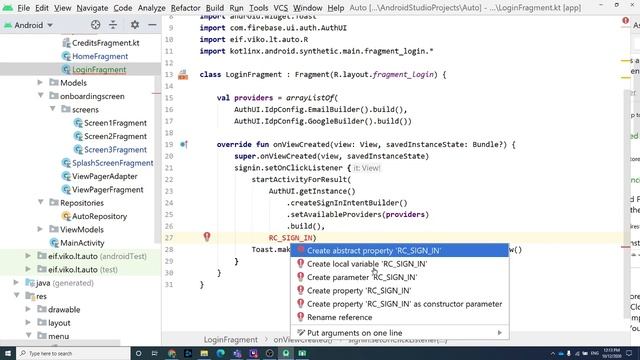The width and height of the screenshot is (640, 360).
Task: Click the class gutter icon at line 13
Action: pyautogui.click(x=183, y=75)
